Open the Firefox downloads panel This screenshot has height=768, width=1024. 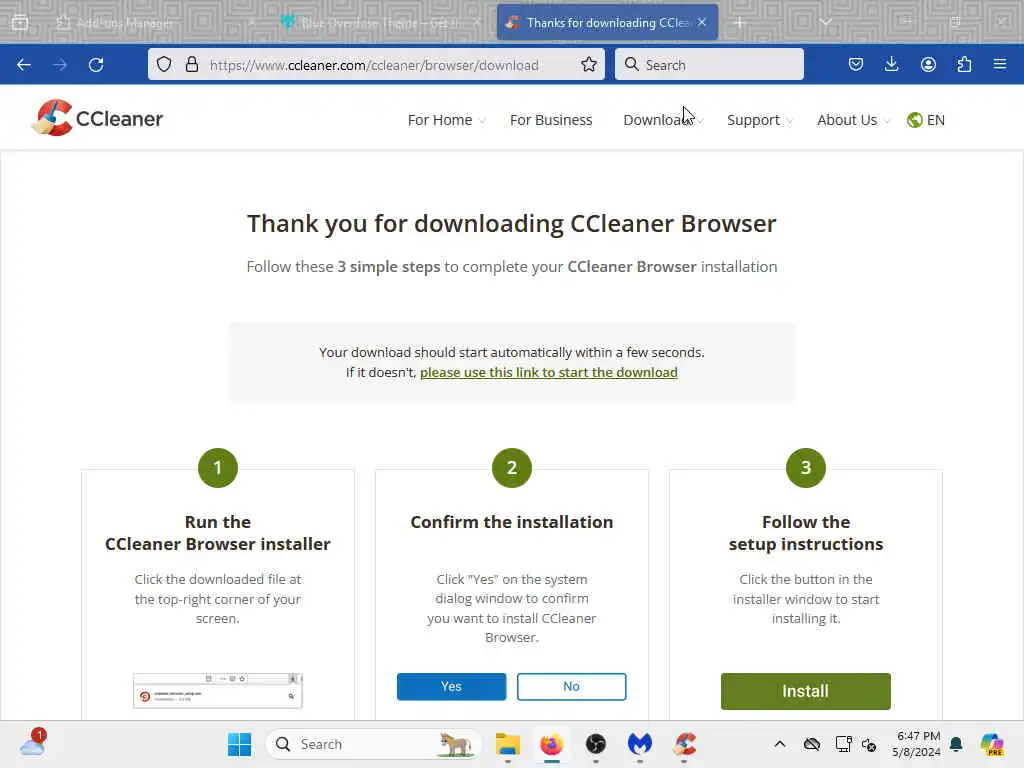click(891, 64)
